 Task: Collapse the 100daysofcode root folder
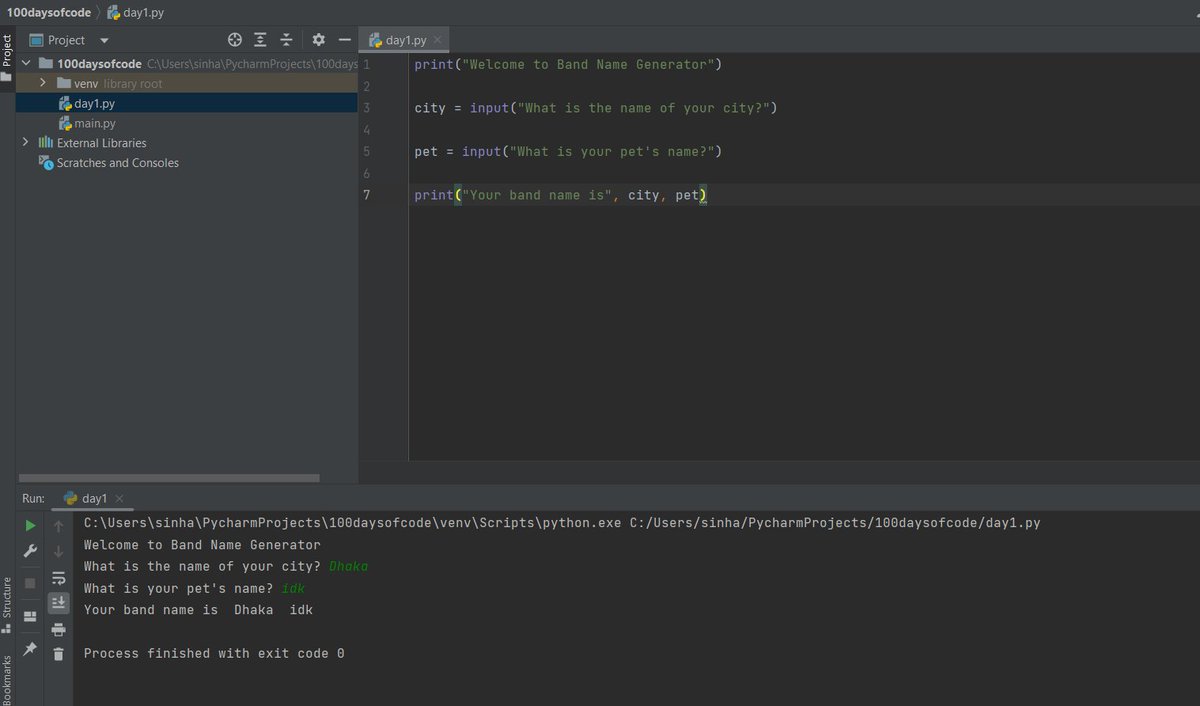coord(26,64)
